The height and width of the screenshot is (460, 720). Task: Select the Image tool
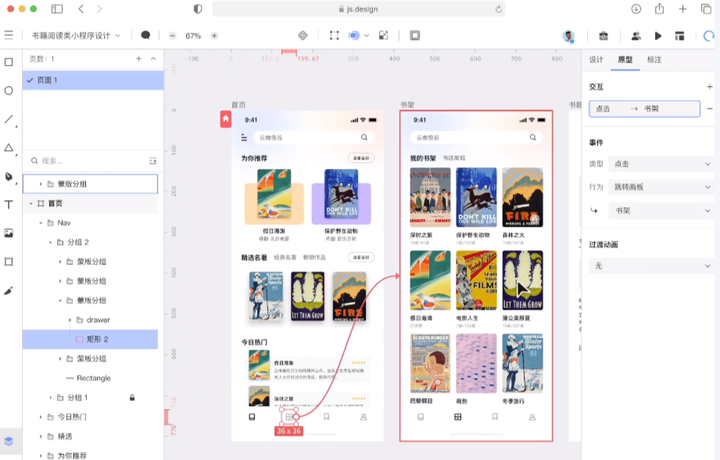(x=9, y=233)
